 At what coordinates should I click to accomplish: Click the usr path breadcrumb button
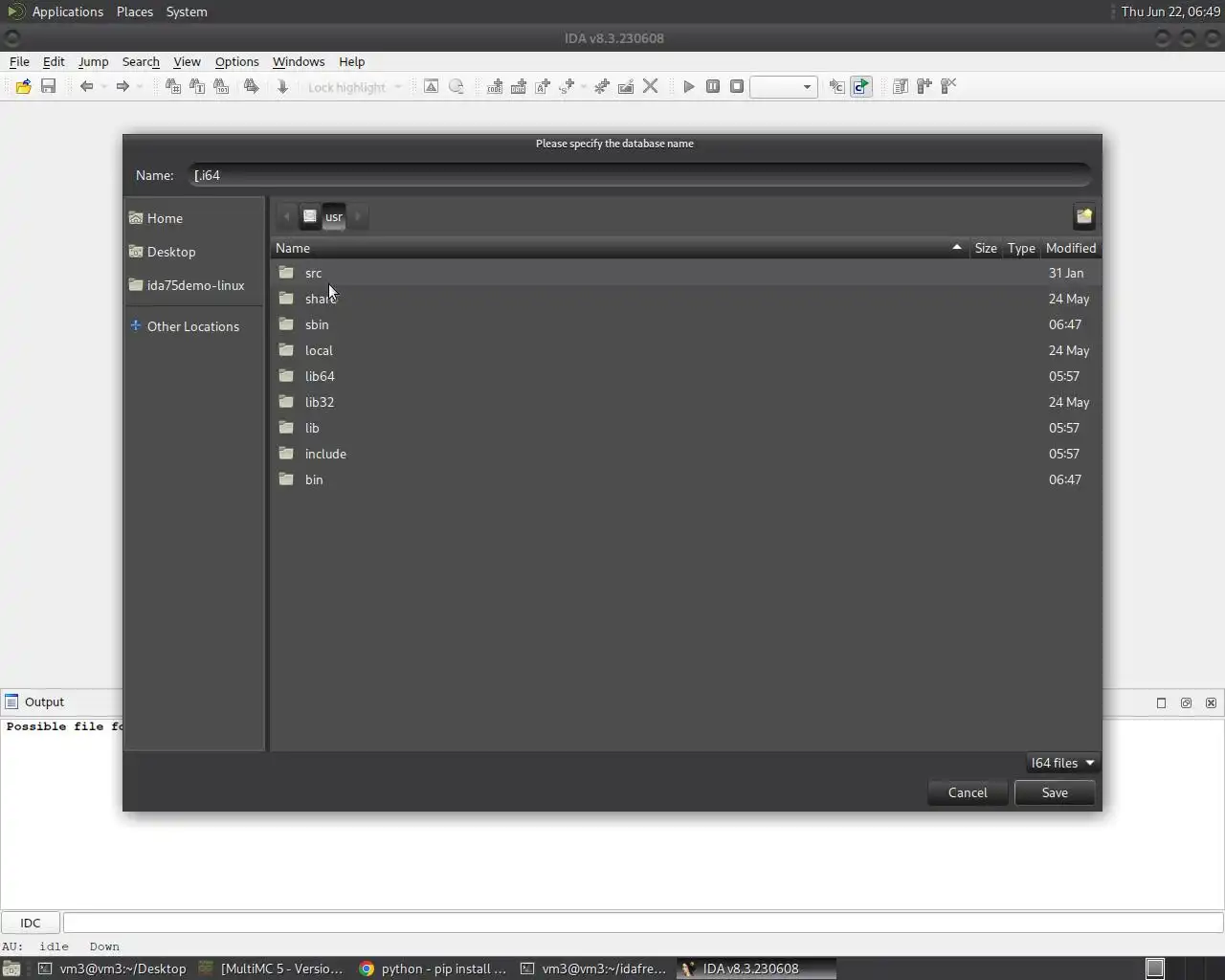334,216
